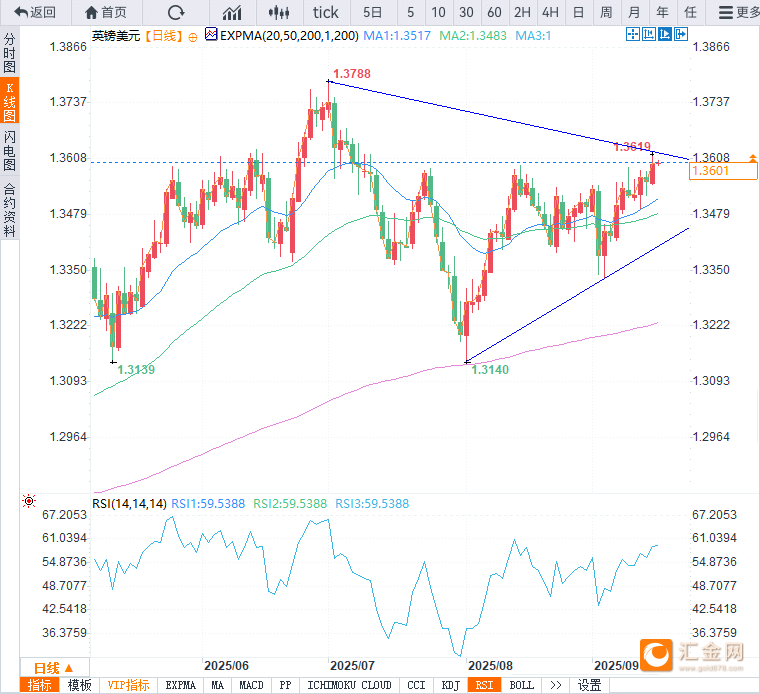Image resolution: width=760 pixels, height=694 pixels.
Task: Switch to tick timeframe
Action: [326, 13]
